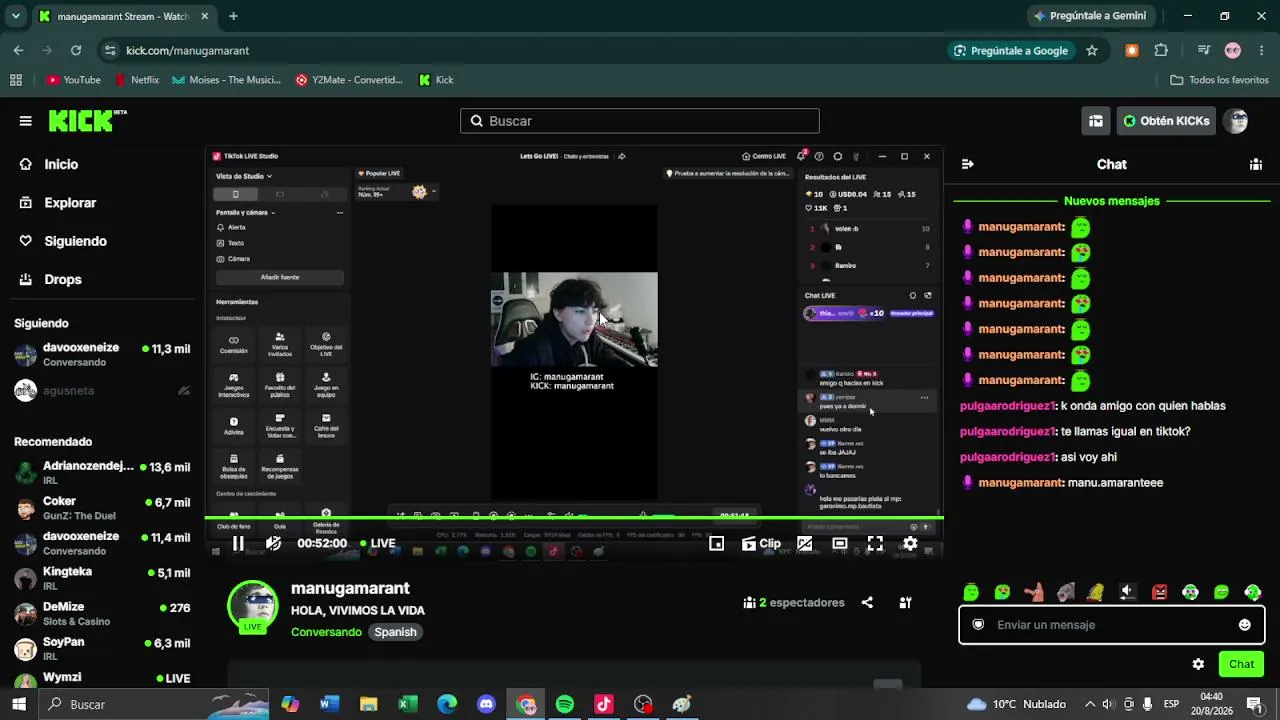The height and width of the screenshot is (720, 1280).
Task: Jump to the LIVE indicator in player
Action: pyautogui.click(x=376, y=543)
